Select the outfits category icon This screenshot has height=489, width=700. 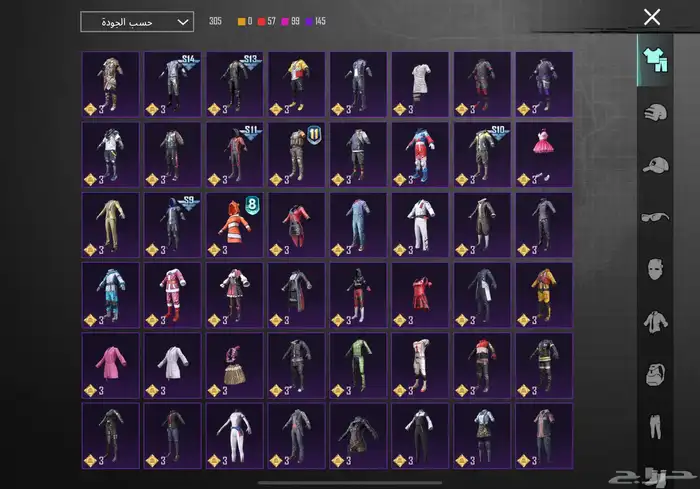tap(655, 60)
